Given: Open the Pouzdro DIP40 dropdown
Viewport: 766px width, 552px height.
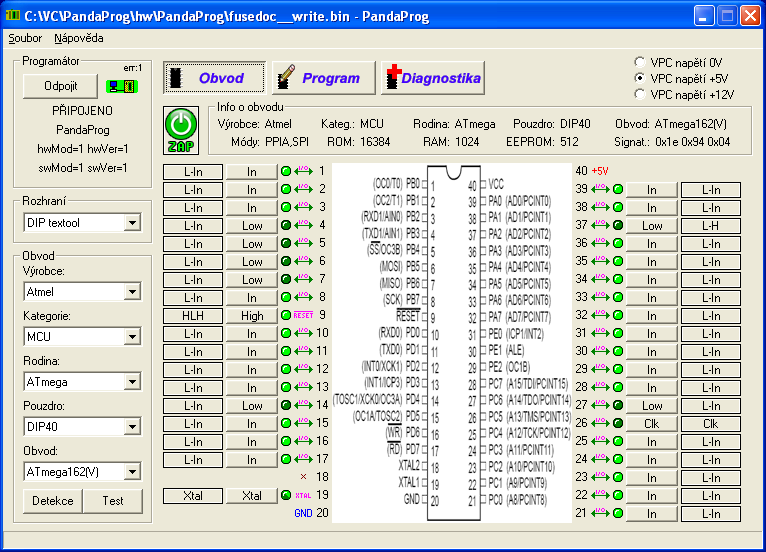Looking at the screenshot, I should click(x=133, y=427).
